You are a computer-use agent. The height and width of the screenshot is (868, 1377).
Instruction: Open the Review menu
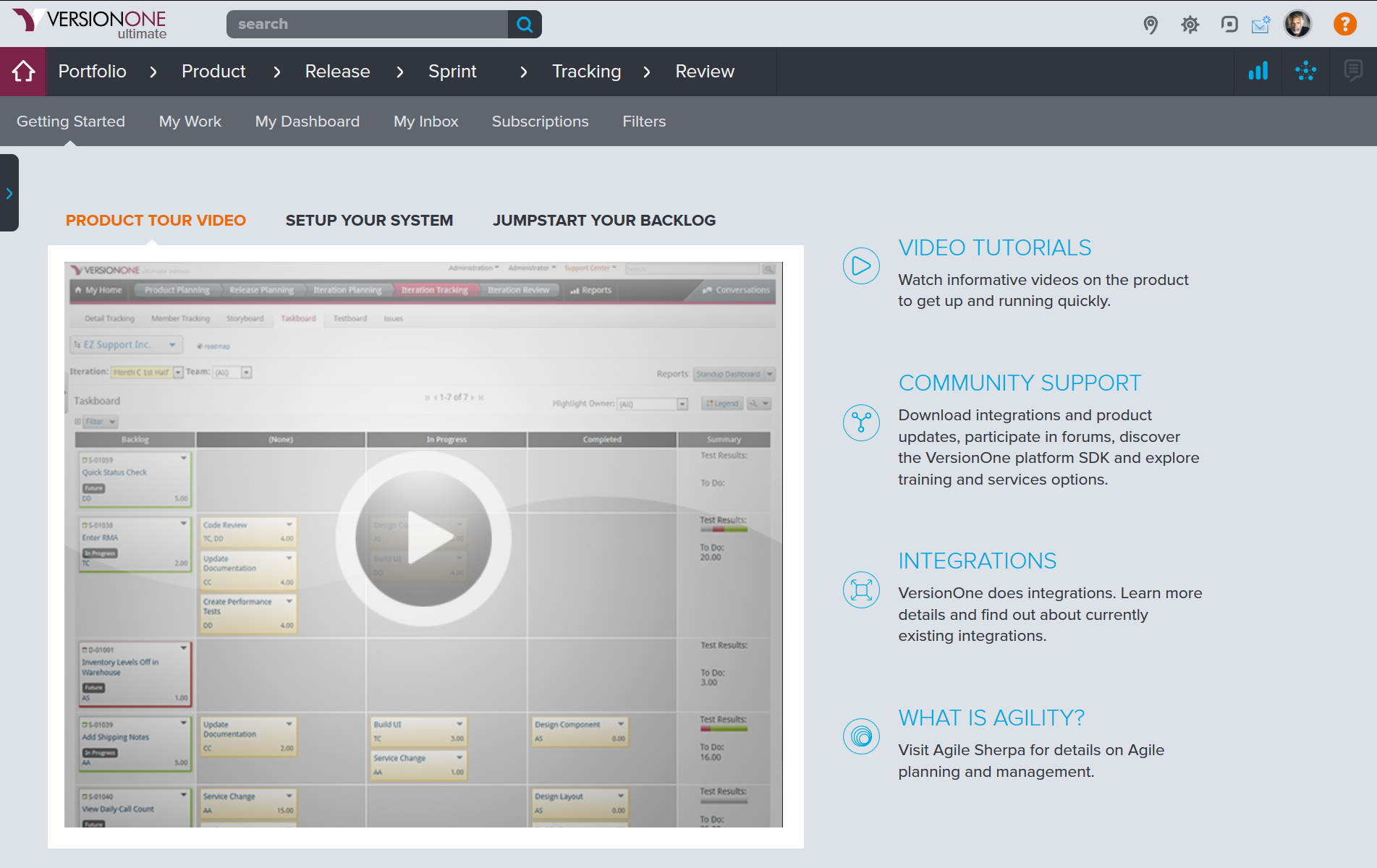click(x=705, y=72)
